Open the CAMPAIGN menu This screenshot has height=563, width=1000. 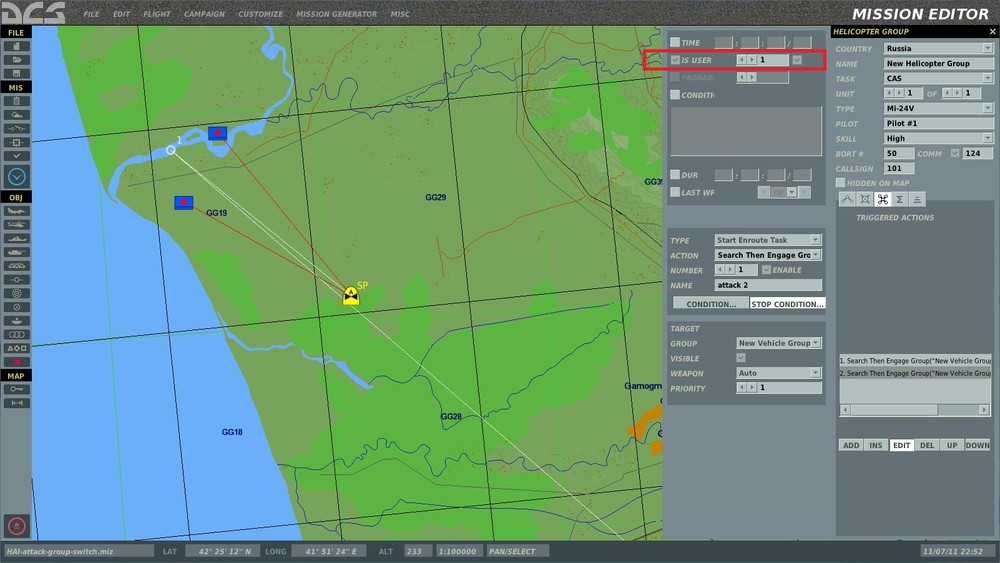tap(204, 14)
